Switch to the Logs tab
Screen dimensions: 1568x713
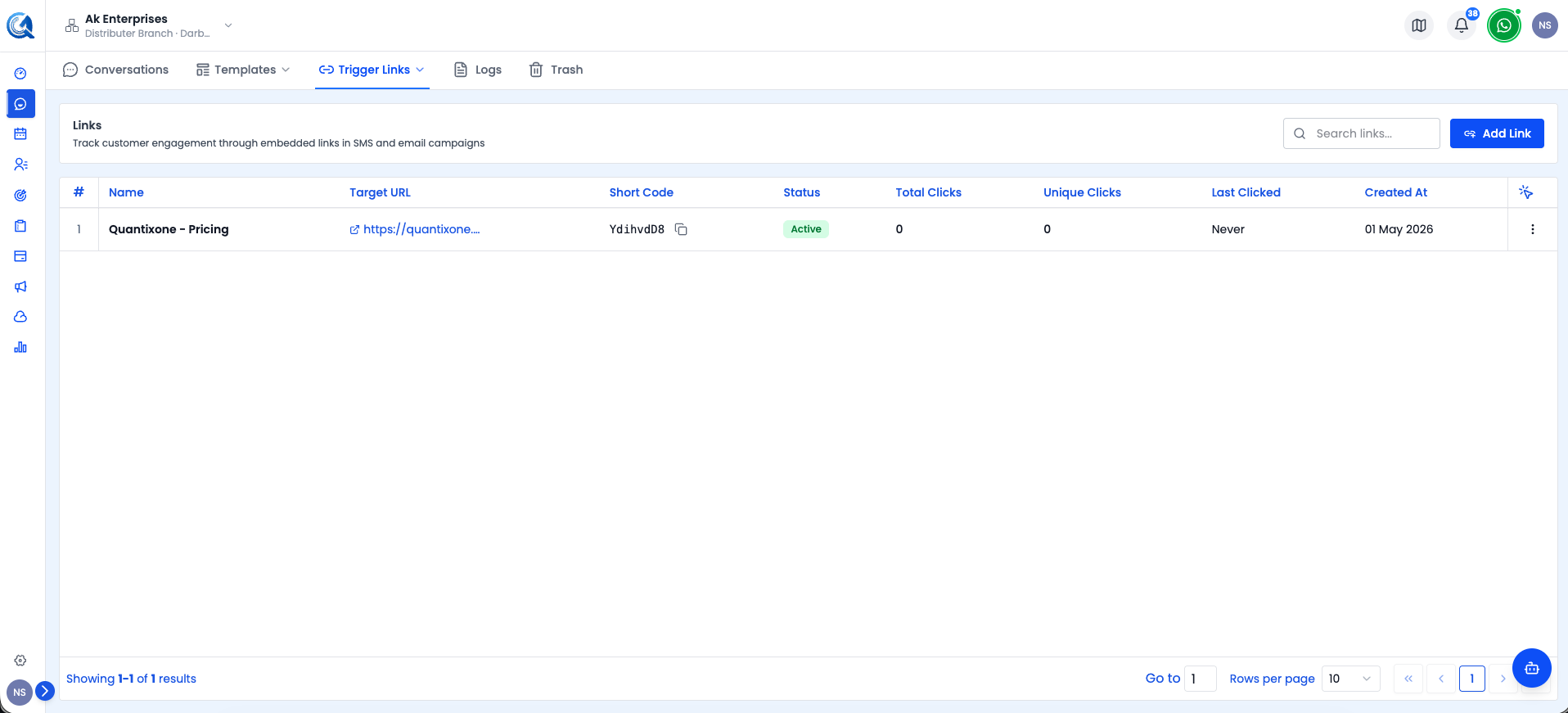pyautogui.click(x=478, y=70)
